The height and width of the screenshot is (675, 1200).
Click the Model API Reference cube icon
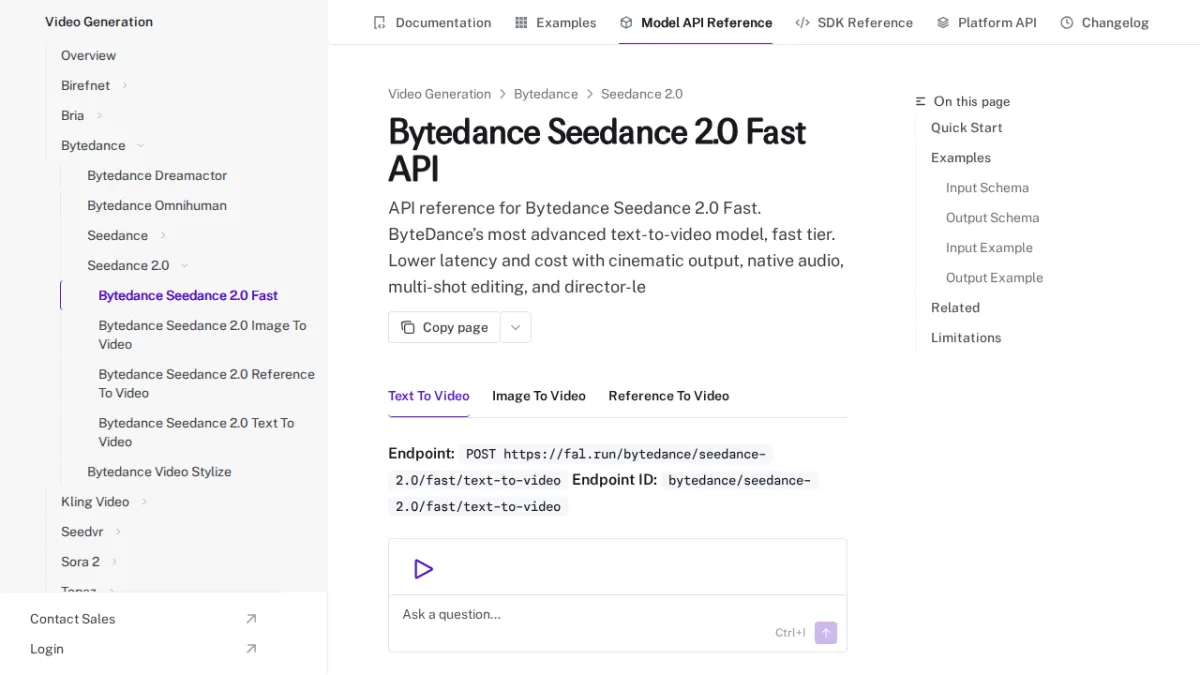pos(626,22)
